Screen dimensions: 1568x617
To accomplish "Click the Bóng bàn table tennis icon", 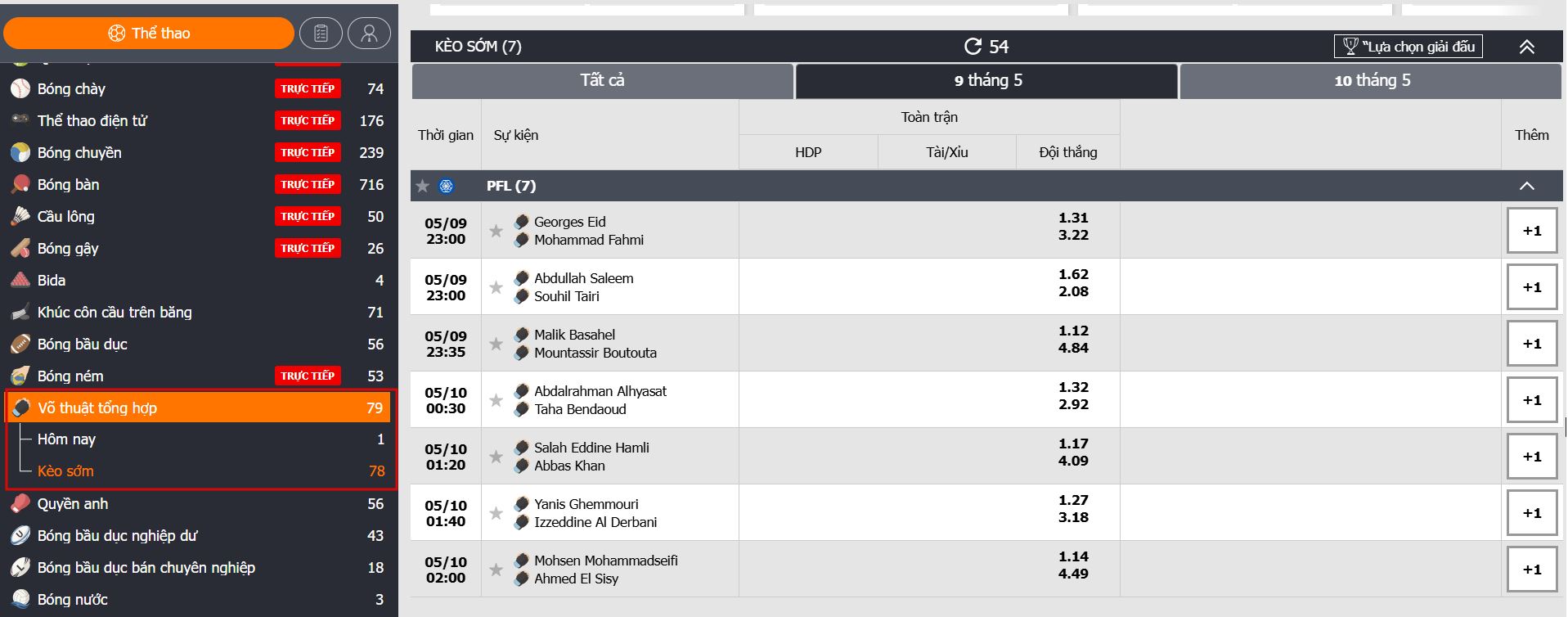I will [x=20, y=184].
